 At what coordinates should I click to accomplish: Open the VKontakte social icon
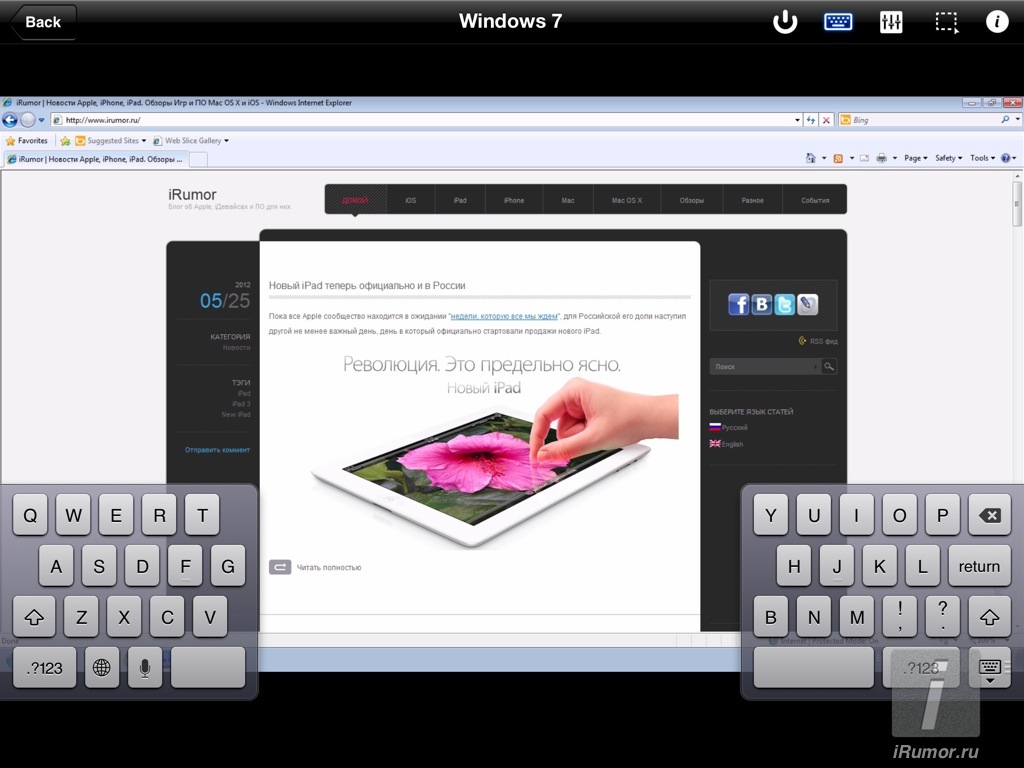761,304
